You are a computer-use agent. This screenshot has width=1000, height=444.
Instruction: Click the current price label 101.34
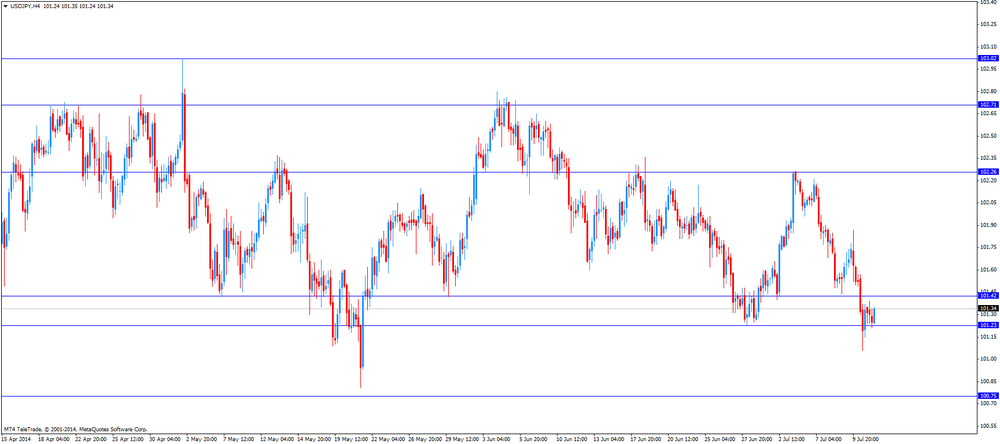click(989, 308)
